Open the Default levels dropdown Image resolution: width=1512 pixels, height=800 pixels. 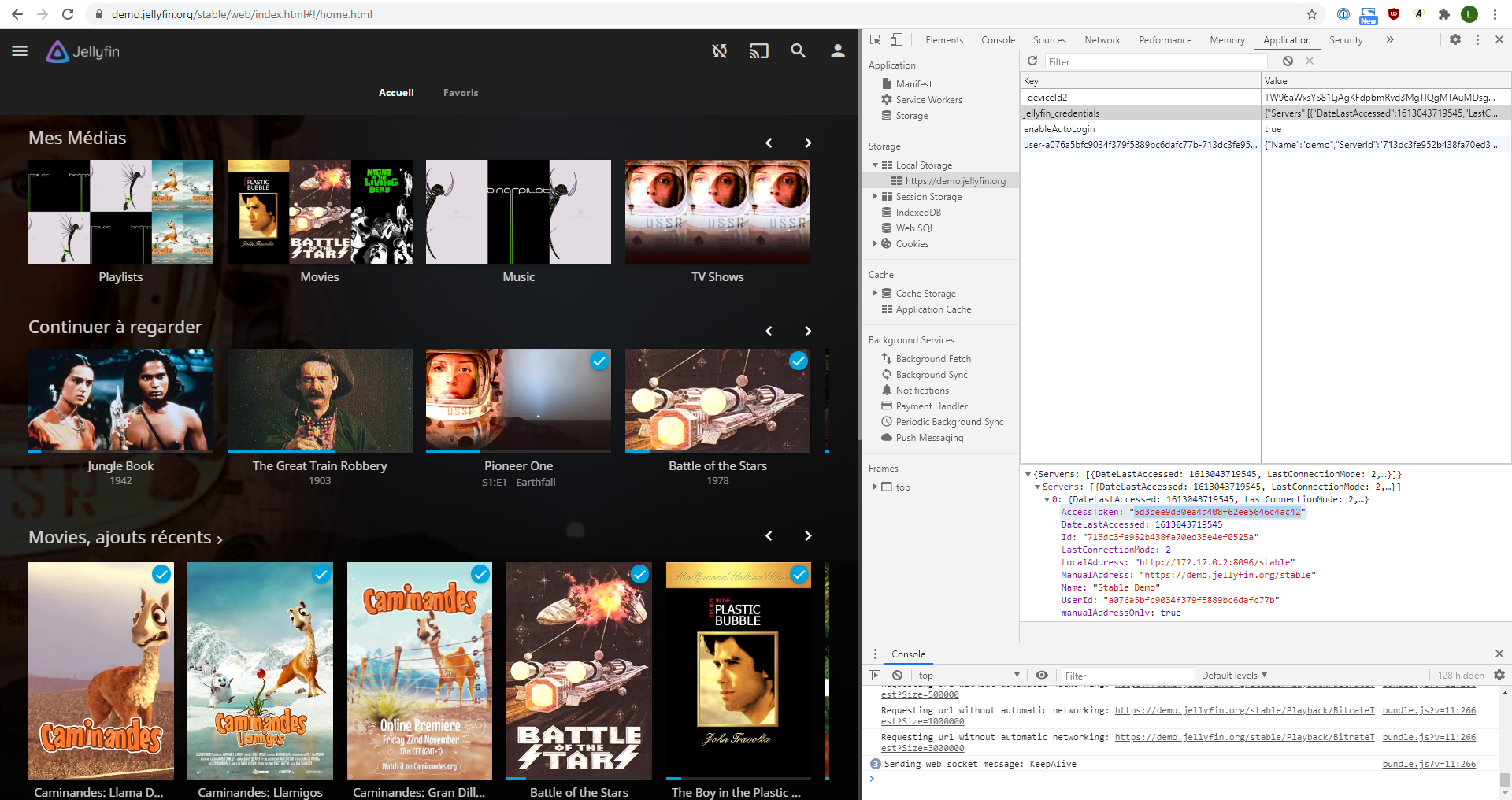click(1234, 675)
